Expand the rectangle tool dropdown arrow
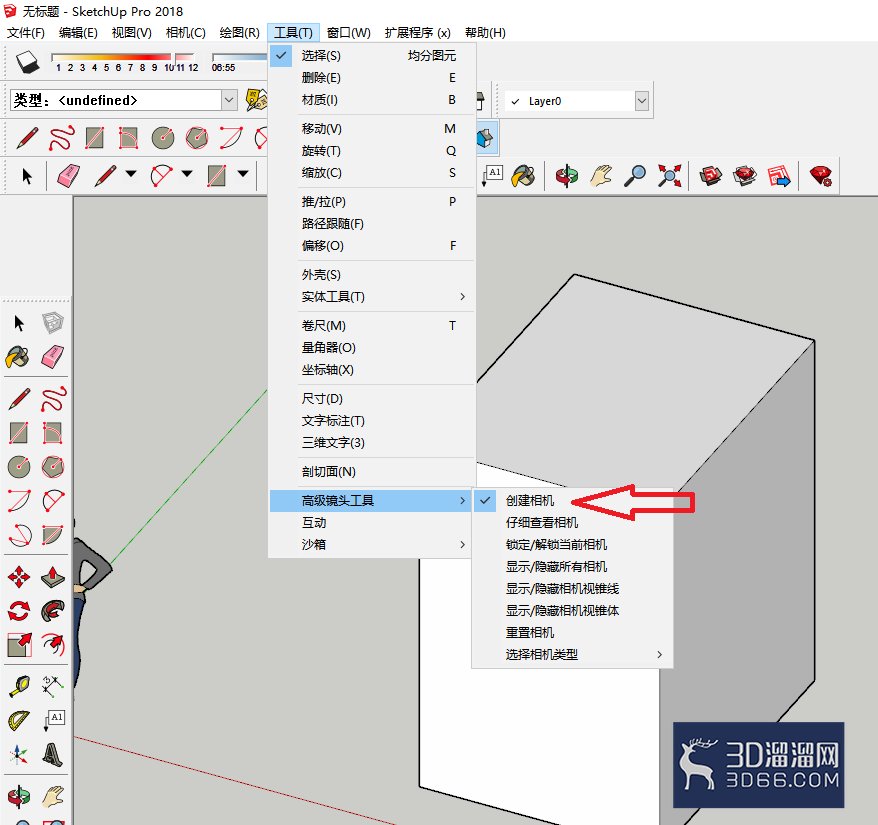The height and width of the screenshot is (825, 878). [x=243, y=174]
